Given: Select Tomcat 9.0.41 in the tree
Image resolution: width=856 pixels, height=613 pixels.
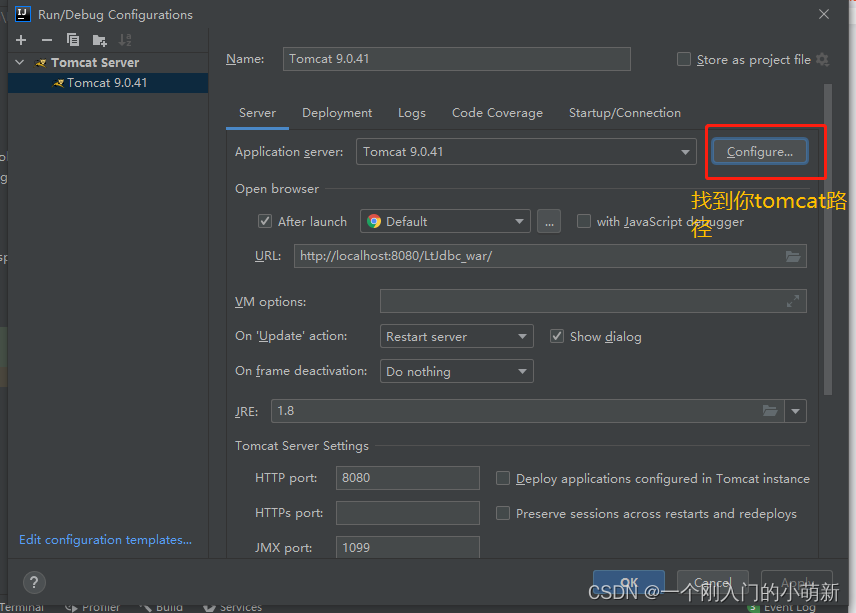Looking at the screenshot, I should coord(108,83).
